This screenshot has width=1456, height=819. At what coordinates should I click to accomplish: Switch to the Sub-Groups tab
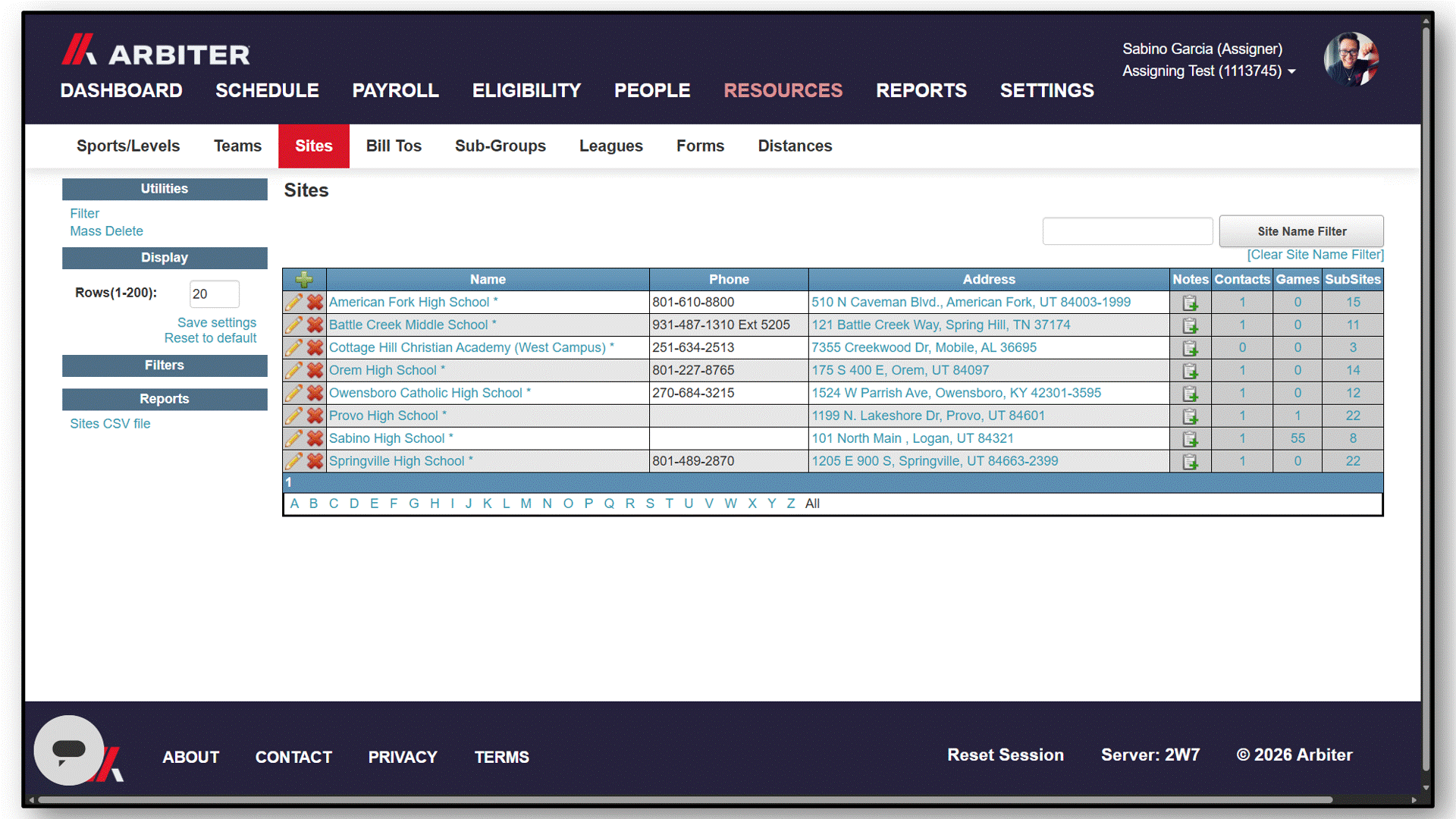click(x=500, y=146)
